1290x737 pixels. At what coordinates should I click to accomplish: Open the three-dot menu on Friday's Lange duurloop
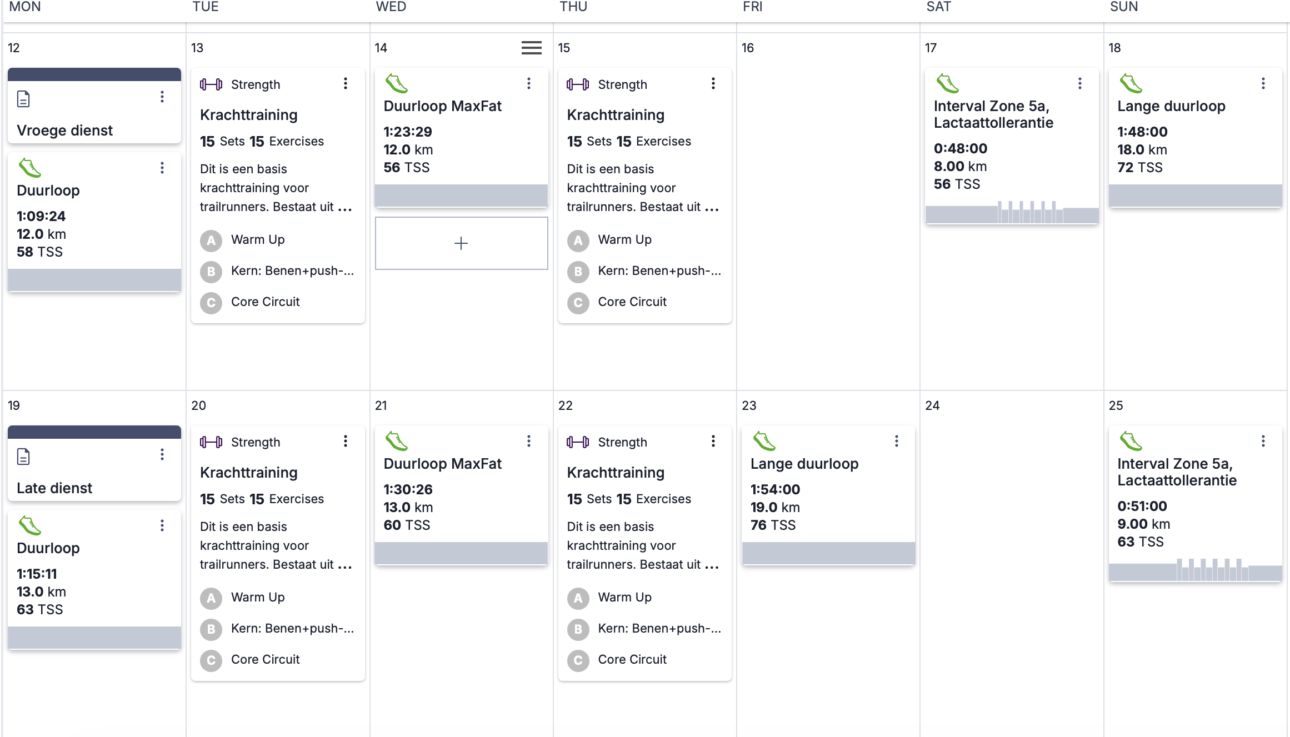(896, 440)
